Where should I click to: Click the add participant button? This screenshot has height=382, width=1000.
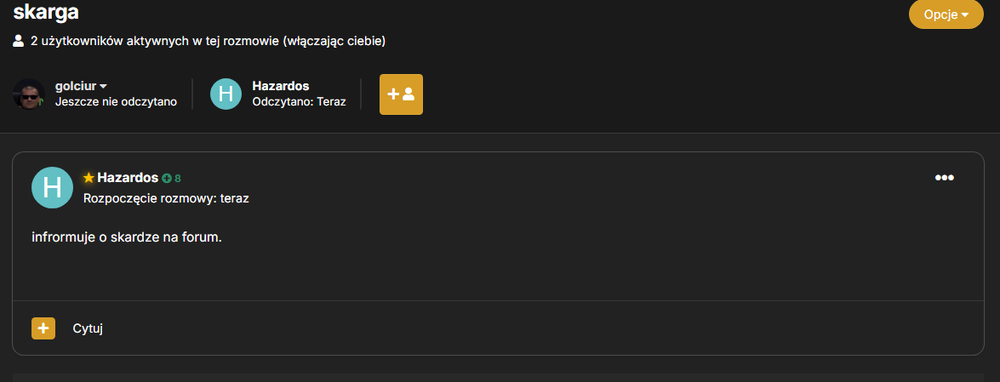(x=401, y=94)
